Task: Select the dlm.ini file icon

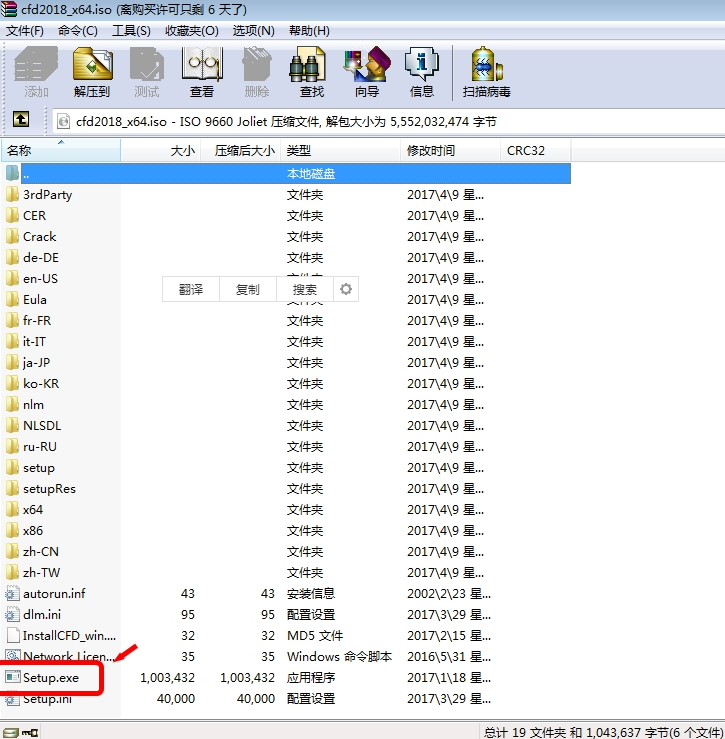Action: click(12, 615)
